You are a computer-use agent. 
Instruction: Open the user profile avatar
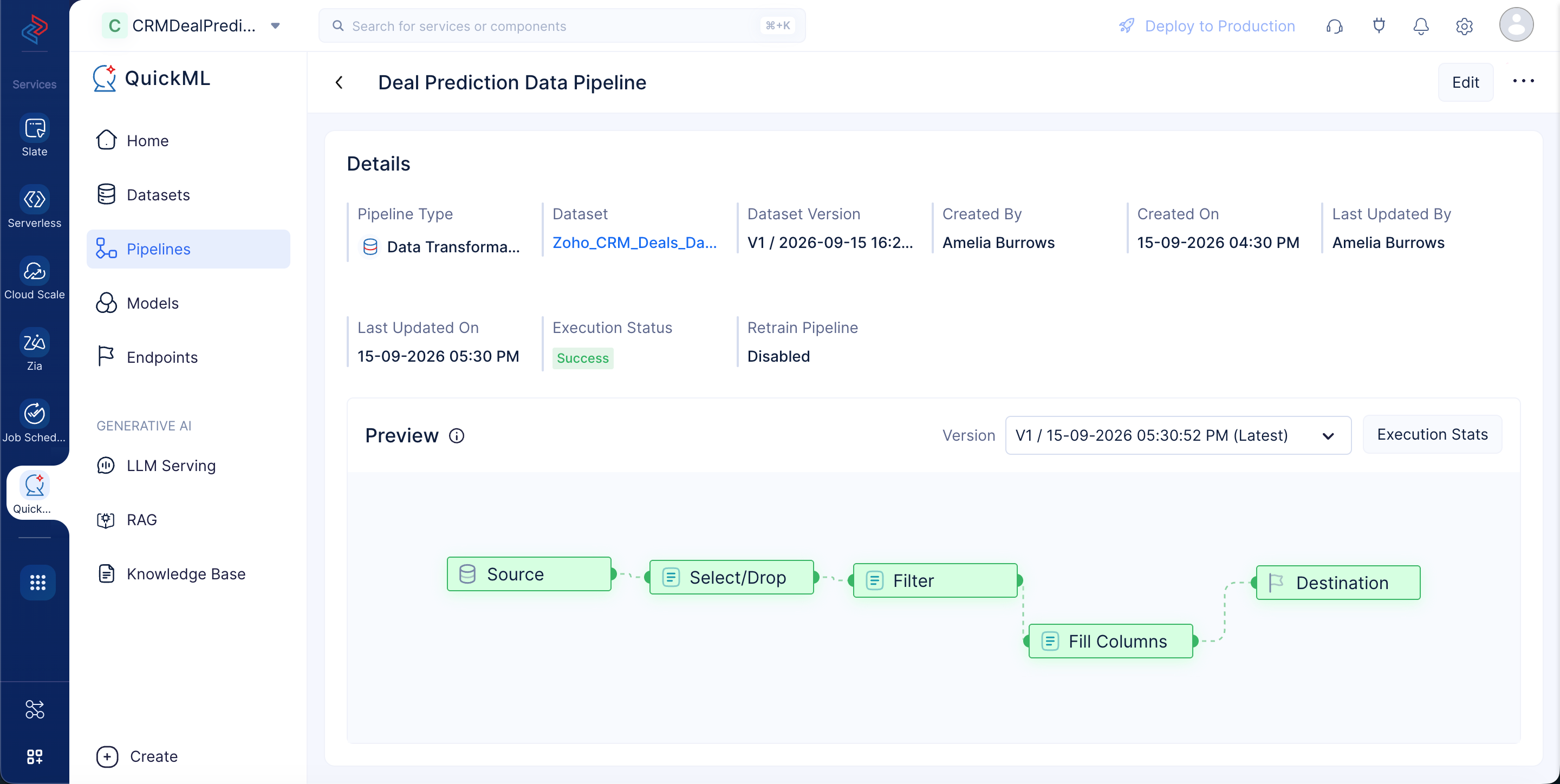click(x=1516, y=25)
